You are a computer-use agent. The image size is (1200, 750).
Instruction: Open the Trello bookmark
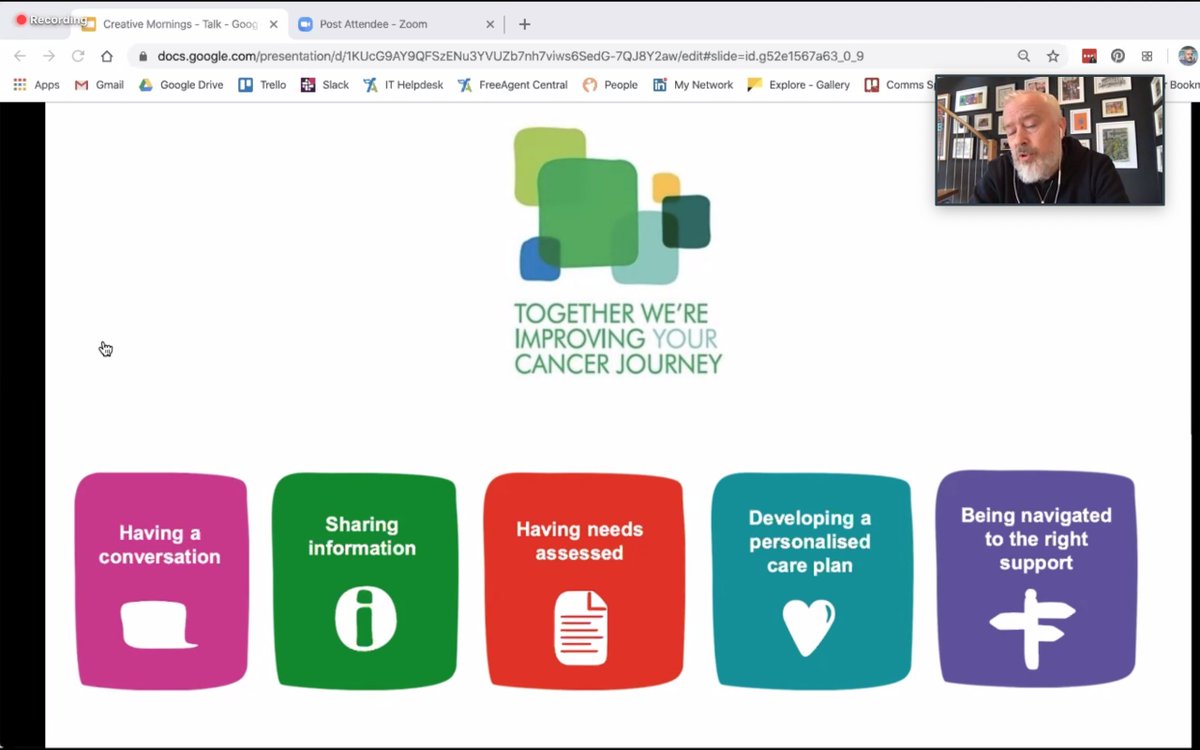pos(261,85)
